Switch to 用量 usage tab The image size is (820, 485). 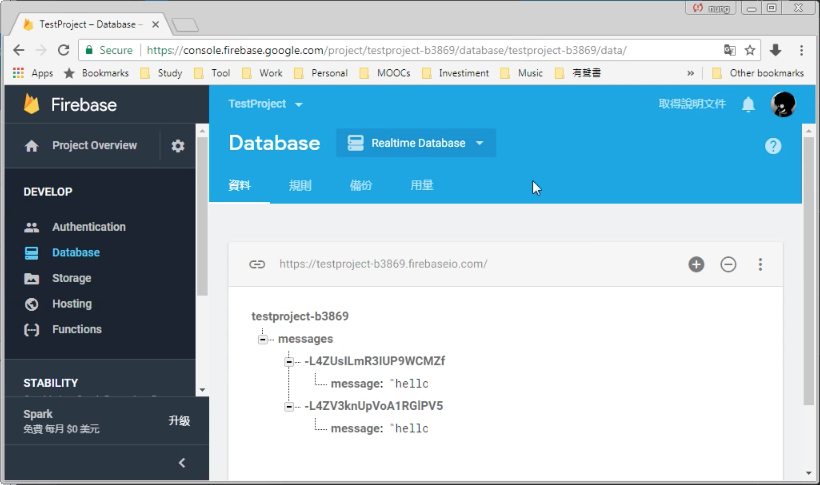[422, 185]
